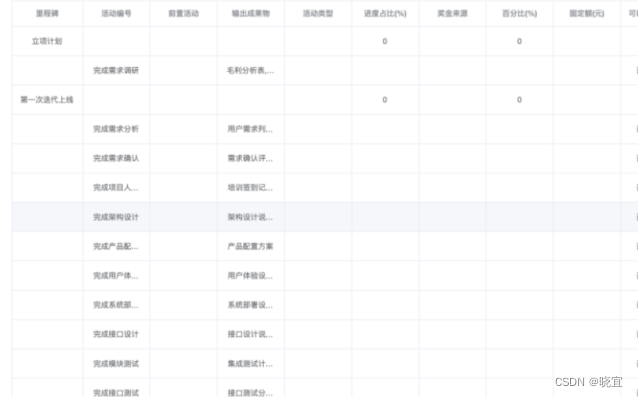Viewport: 638px width, 397px height.
Task: Click 百分比 value 0 in 第一次迭代上线 row
Action: (519, 100)
